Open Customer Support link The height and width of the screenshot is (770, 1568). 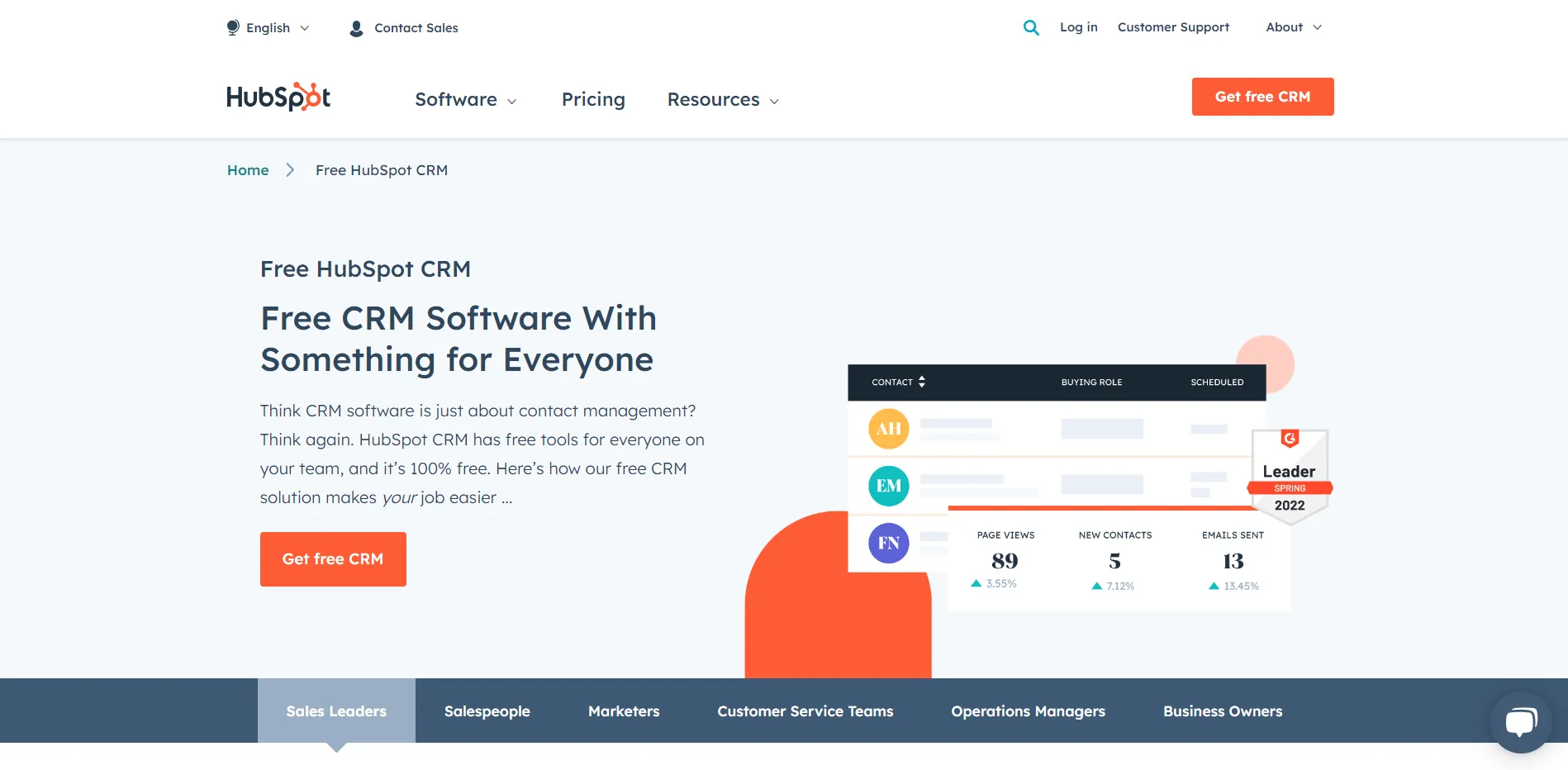click(1173, 27)
